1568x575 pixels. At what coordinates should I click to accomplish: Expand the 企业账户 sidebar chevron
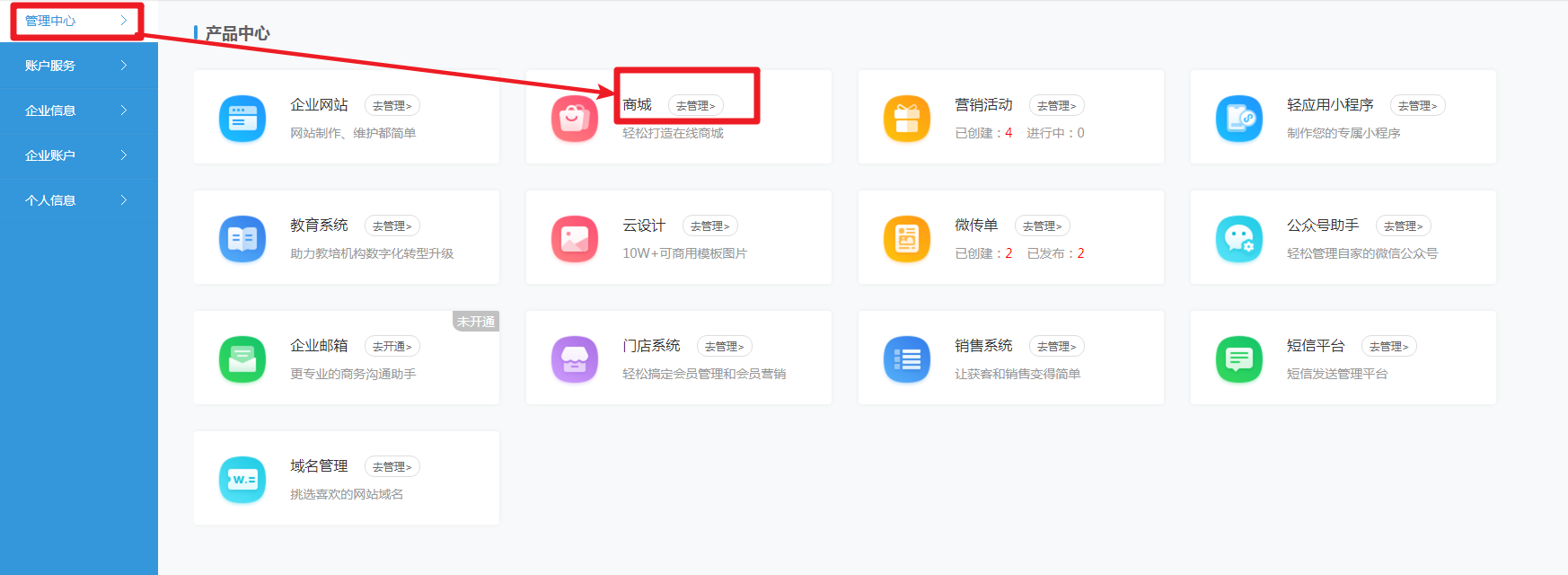point(124,155)
